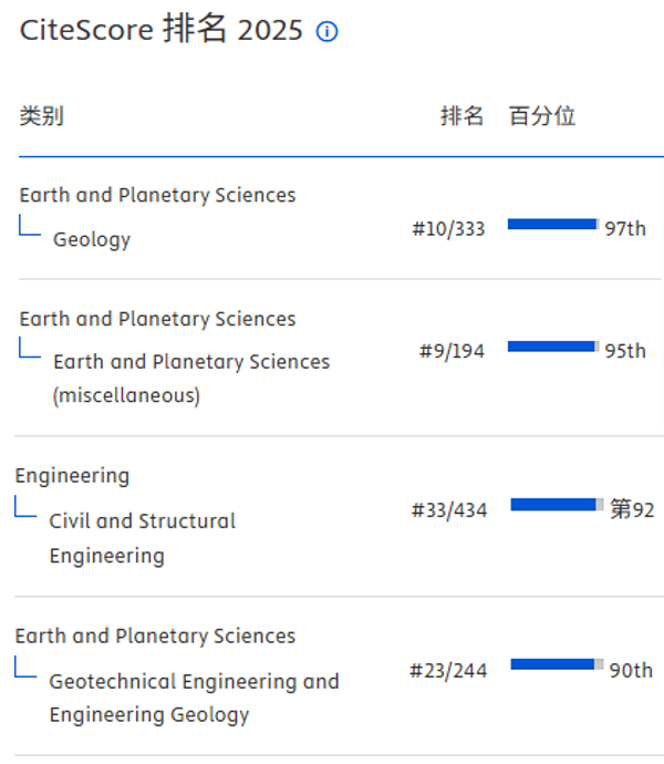Click the CiteScore 排名 2025 heading
Image resolution: width=664 pixels, height=764 pixels.
click(161, 29)
